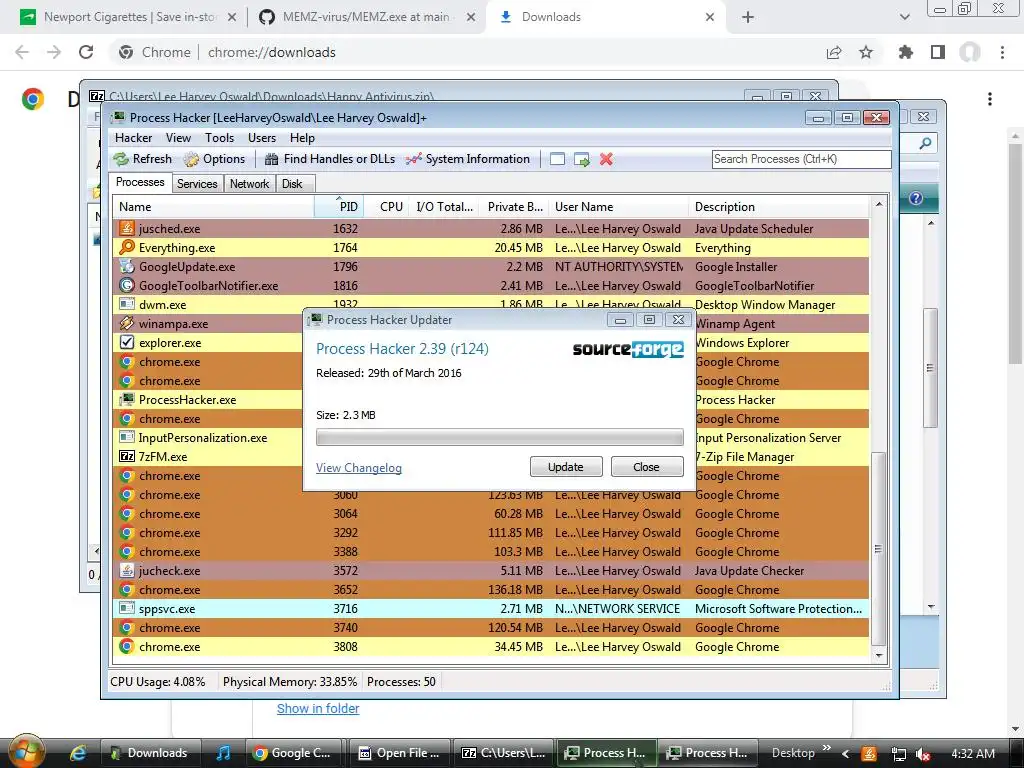Click the muted volume tray icon
Image resolution: width=1024 pixels, height=768 pixels.
pyautogui.click(x=923, y=754)
